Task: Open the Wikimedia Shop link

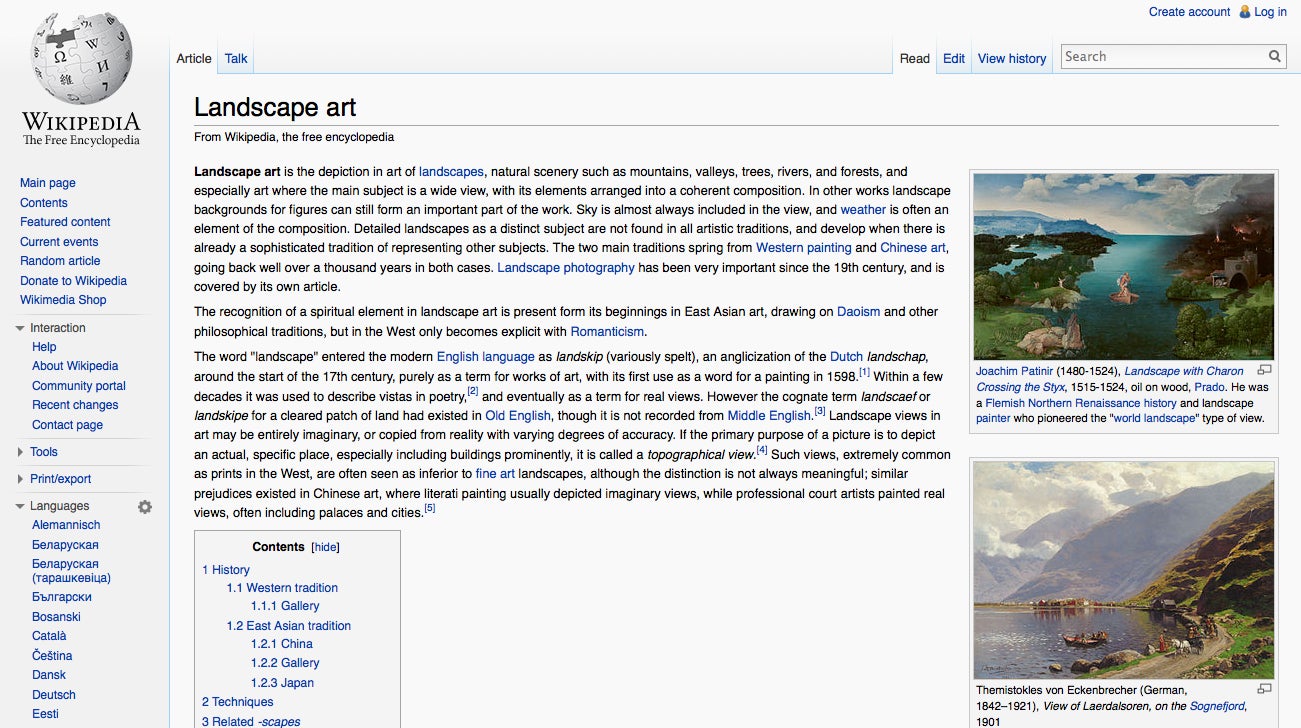Action: click(x=63, y=300)
